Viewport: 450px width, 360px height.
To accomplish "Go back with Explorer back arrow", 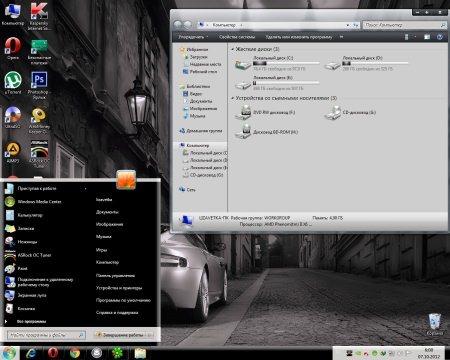I will (x=178, y=25).
